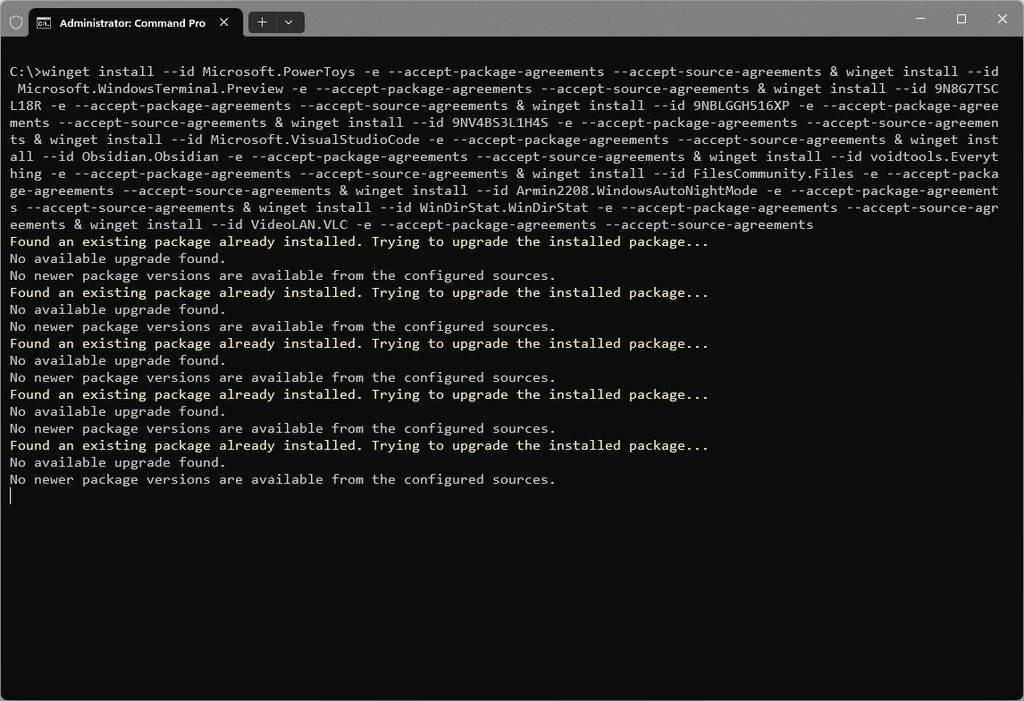Click the C:\> prompt text
Viewport: 1024px width, 701px height.
pyautogui.click(x=26, y=72)
